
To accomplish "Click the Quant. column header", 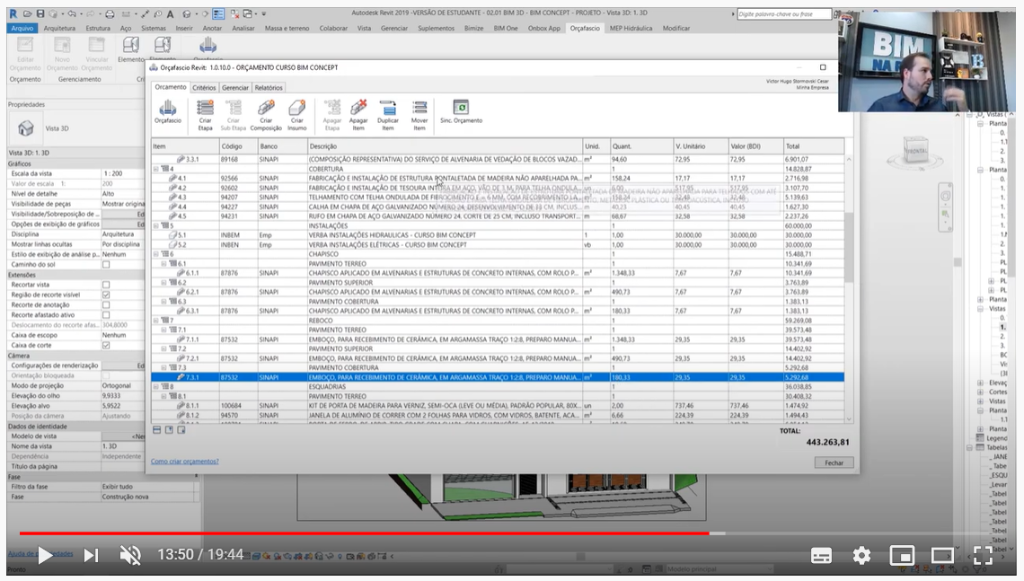I will [641, 146].
